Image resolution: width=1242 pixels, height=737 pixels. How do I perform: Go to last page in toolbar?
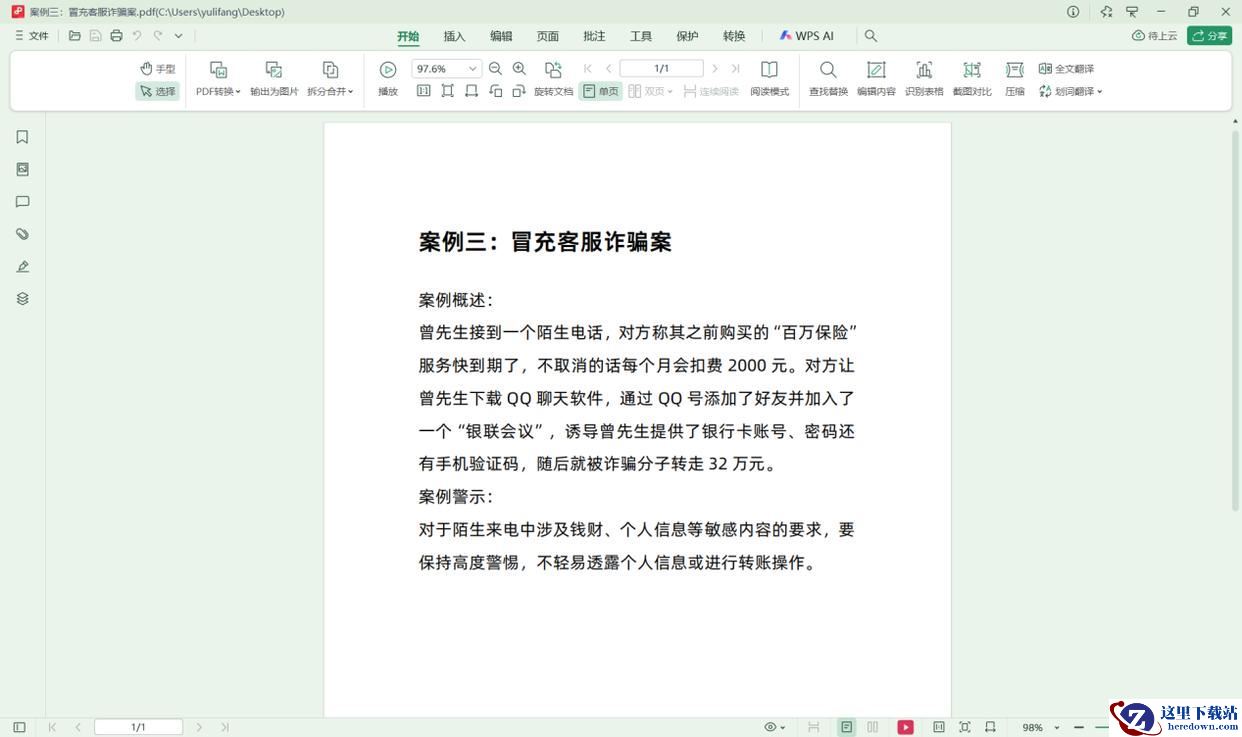(x=735, y=69)
